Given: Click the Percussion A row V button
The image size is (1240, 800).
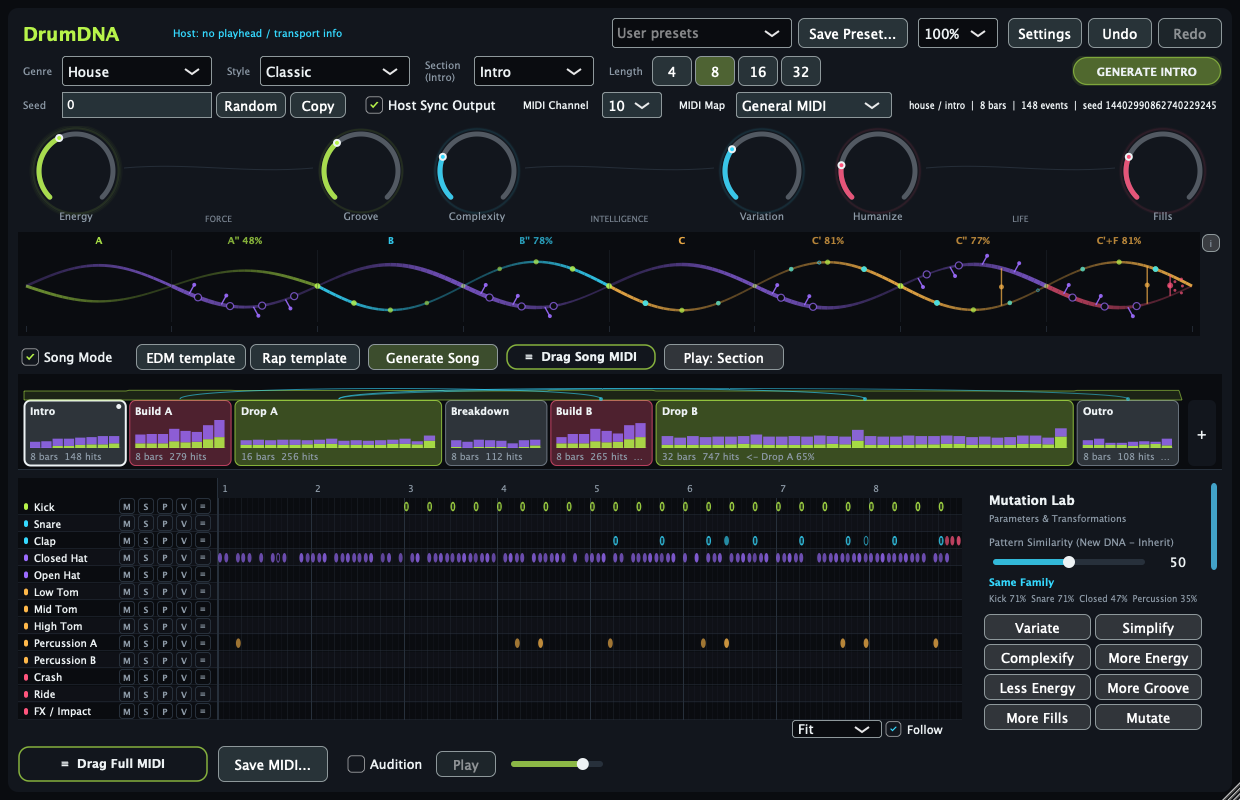Looking at the screenshot, I should [x=184, y=643].
